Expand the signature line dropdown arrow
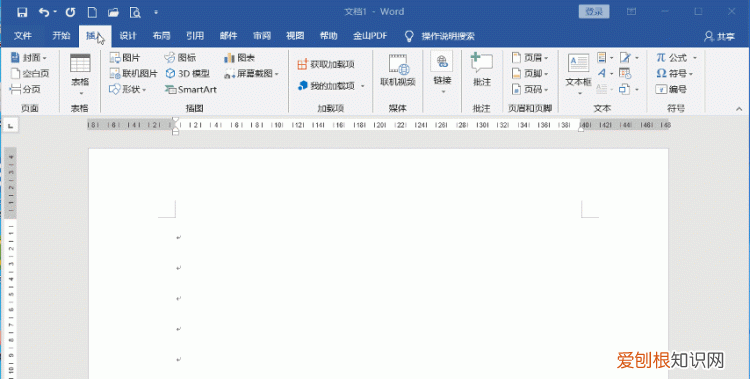This screenshot has height=379, width=750. [637, 58]
